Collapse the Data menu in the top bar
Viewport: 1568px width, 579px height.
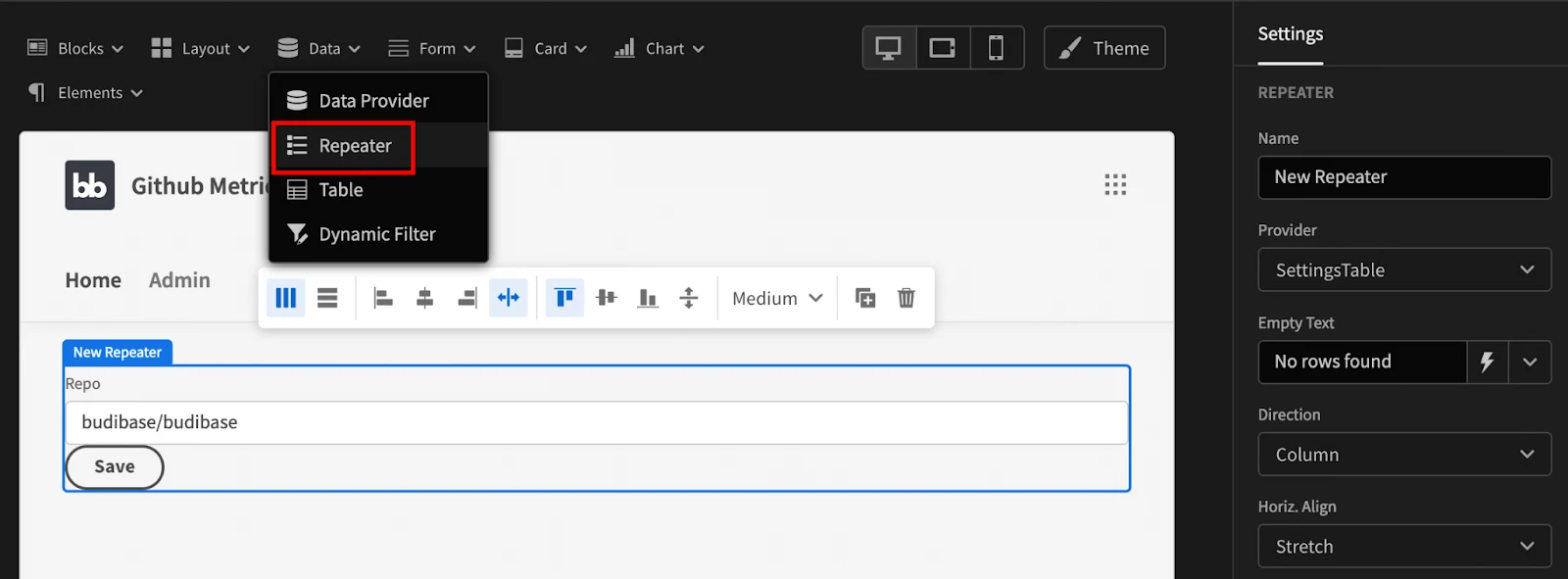coord(319,48)
